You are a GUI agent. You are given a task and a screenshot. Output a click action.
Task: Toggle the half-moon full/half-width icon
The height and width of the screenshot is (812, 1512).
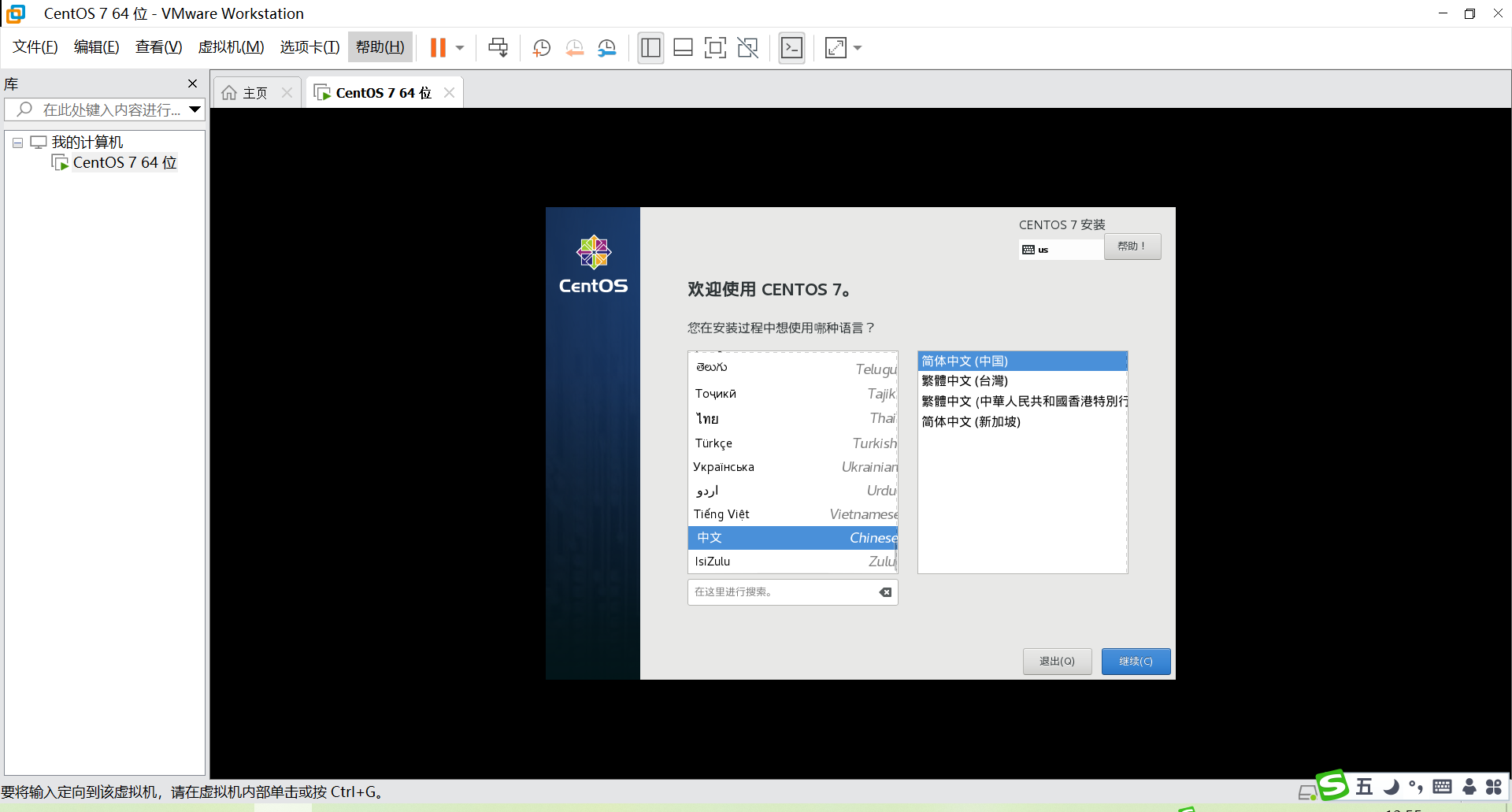pos(1392,787)
